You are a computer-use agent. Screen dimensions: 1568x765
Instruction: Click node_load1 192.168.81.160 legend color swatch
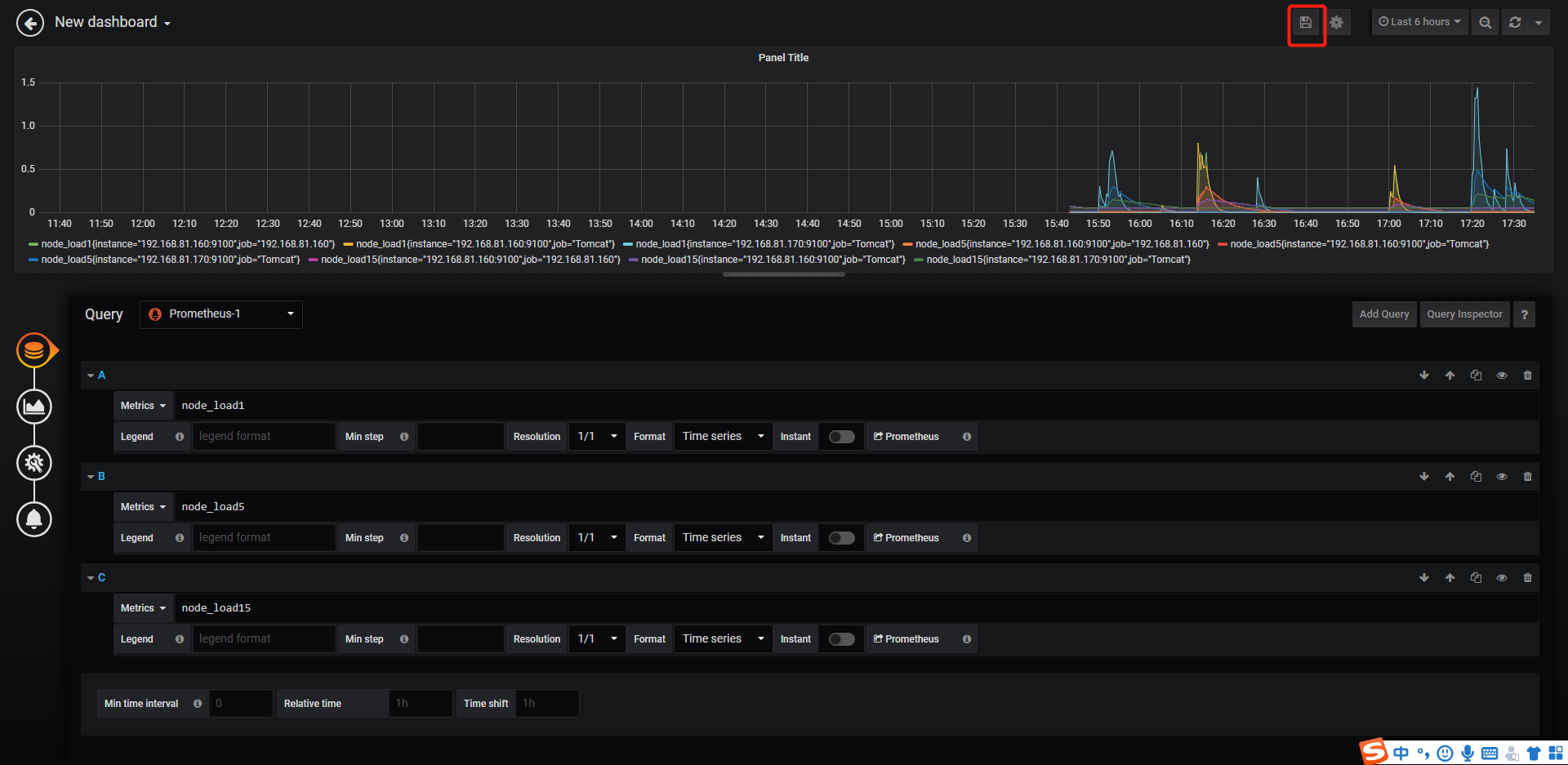click(33, 244)
